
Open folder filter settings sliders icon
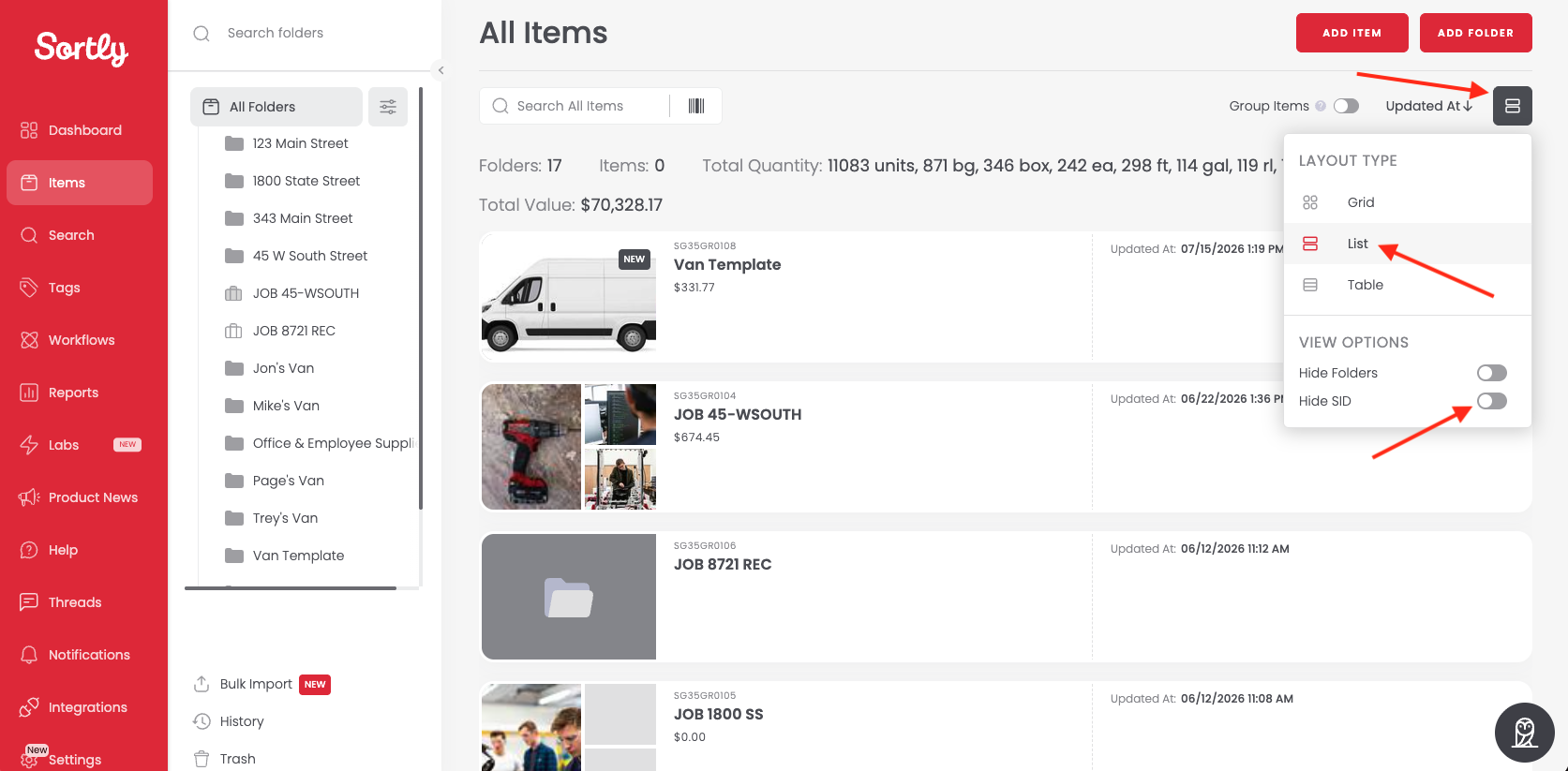(388, 107)
